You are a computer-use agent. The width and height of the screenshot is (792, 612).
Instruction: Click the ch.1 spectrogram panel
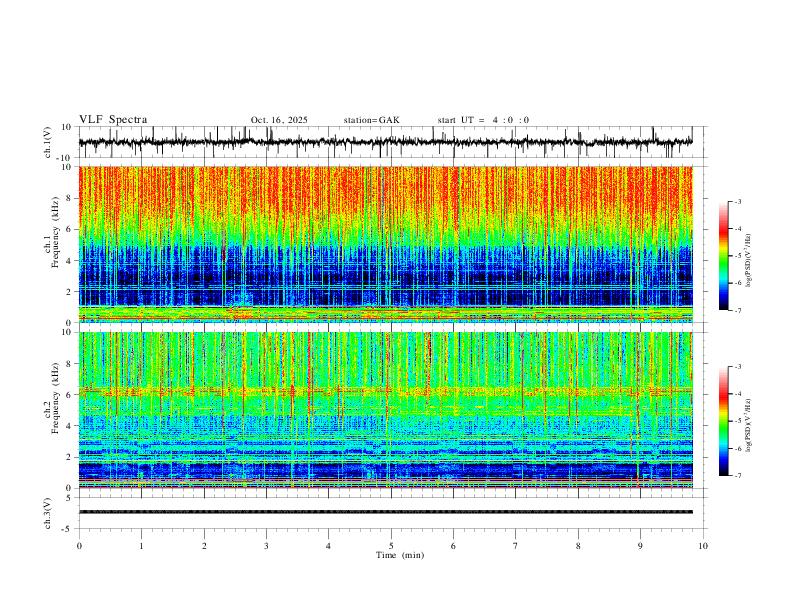tap(385, 244)
